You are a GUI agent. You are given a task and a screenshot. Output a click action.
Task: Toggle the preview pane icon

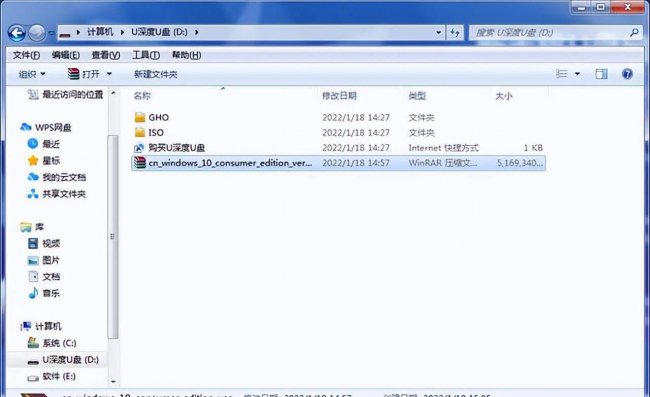[x=601, y=74]
